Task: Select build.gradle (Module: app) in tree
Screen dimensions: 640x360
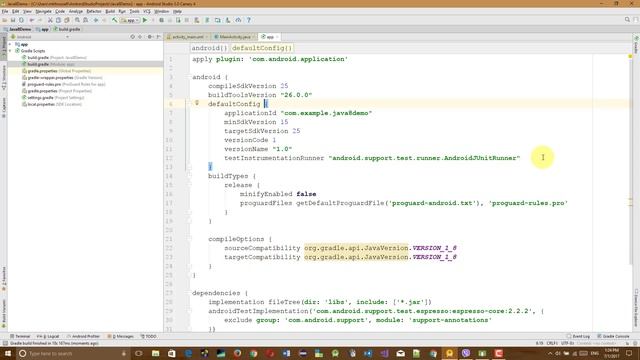Action: point(48,64)
